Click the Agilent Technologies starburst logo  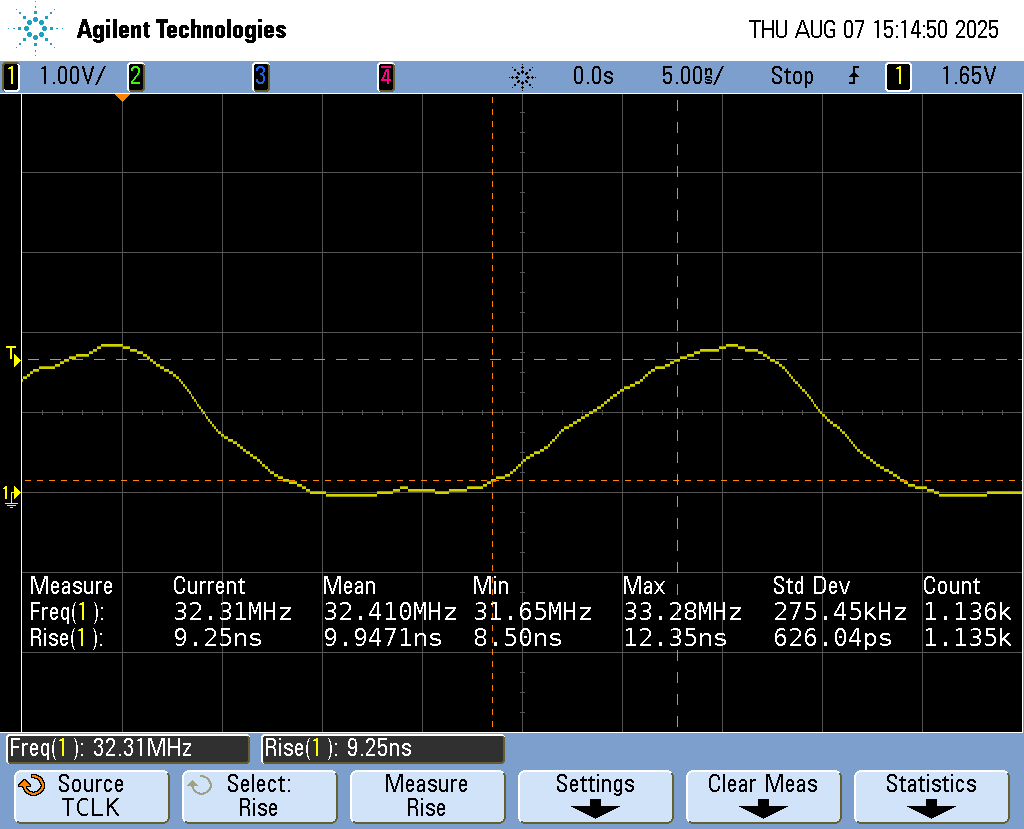pos(36,29)
